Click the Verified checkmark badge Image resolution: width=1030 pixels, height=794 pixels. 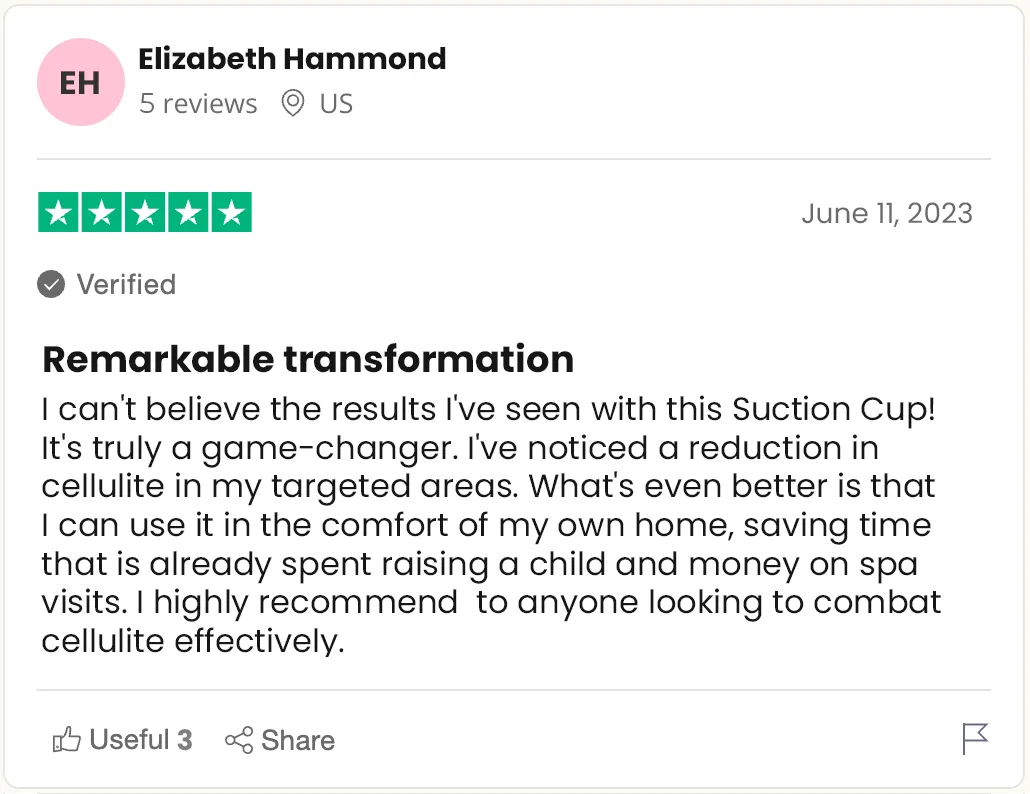coord(51,284)
